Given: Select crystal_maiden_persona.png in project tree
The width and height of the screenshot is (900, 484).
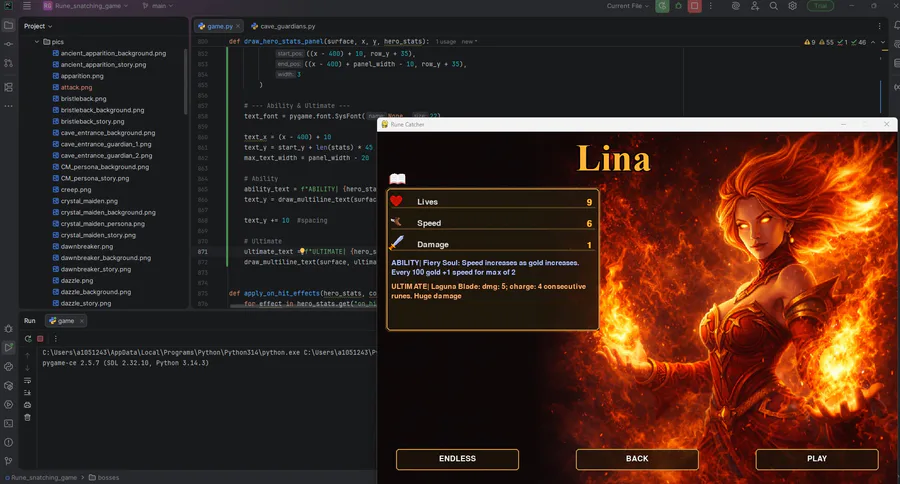Looking at the screenshot, I should pos(103,224).
